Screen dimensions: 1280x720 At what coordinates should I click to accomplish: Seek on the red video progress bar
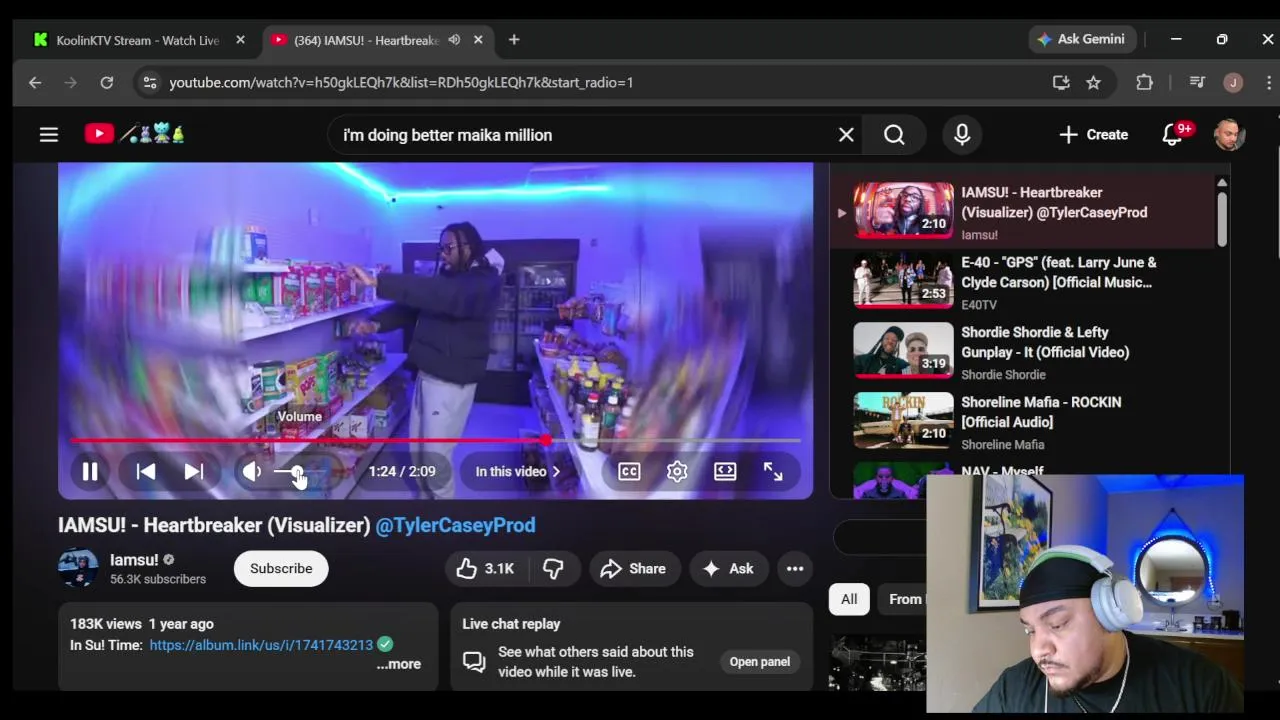tap(435, 440)
